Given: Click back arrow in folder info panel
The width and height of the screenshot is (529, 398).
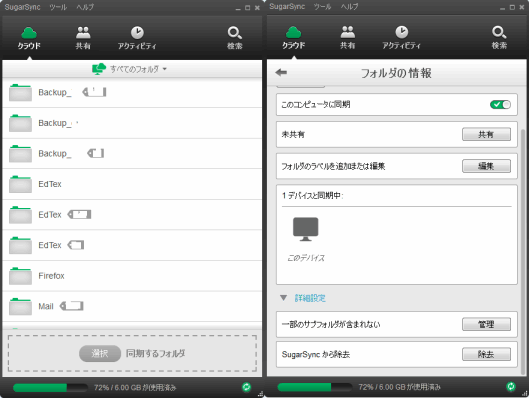Looking at the screenshot, I should tap(281, 72).
